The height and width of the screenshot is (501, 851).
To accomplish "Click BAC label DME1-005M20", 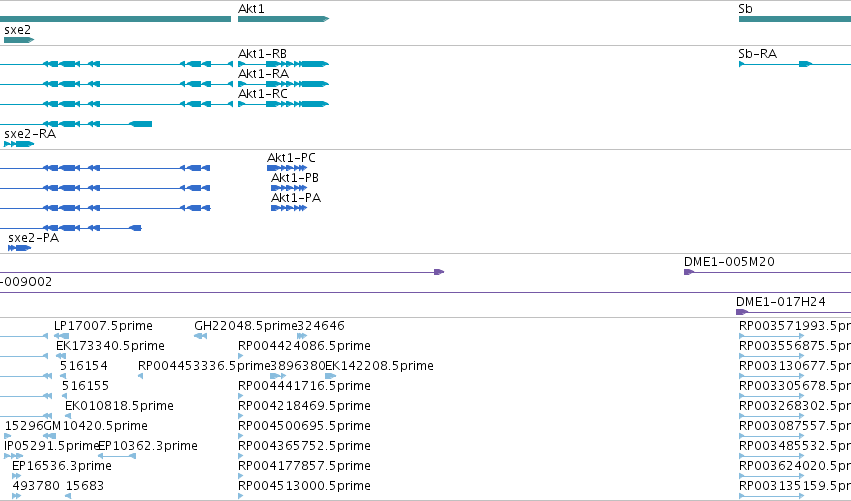I will (x=729, y=262).
